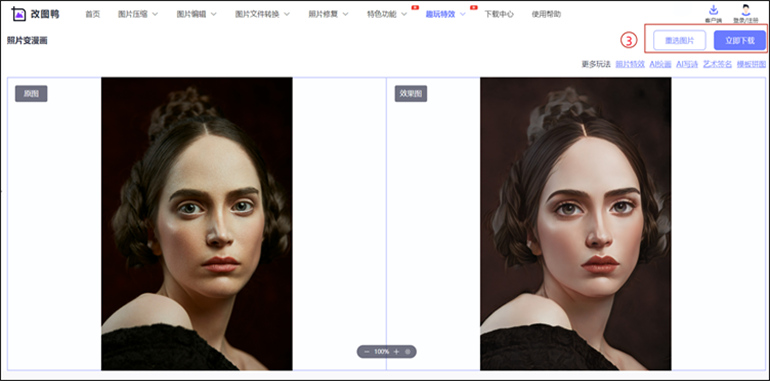Click the cartoon effect portrait image

(576, 223)
